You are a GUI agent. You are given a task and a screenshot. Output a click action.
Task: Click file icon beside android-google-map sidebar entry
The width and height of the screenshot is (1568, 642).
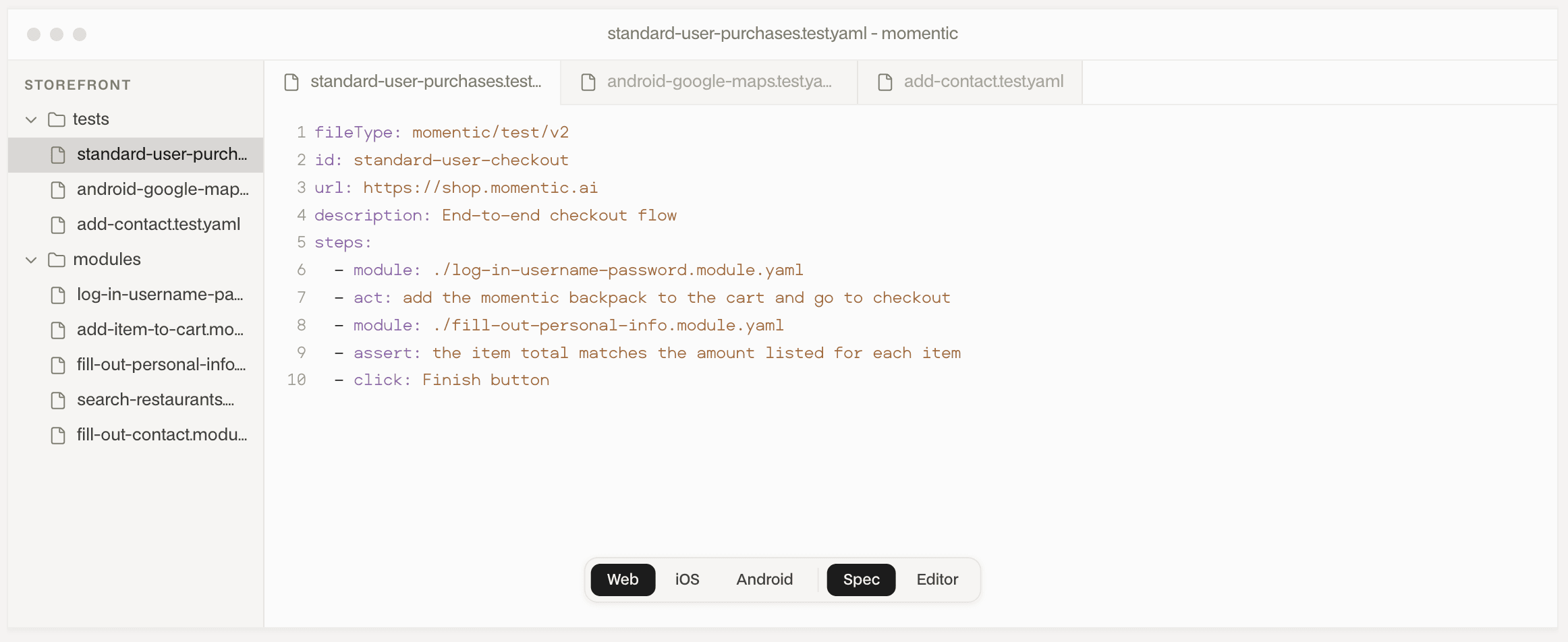(x=59, y=189)
